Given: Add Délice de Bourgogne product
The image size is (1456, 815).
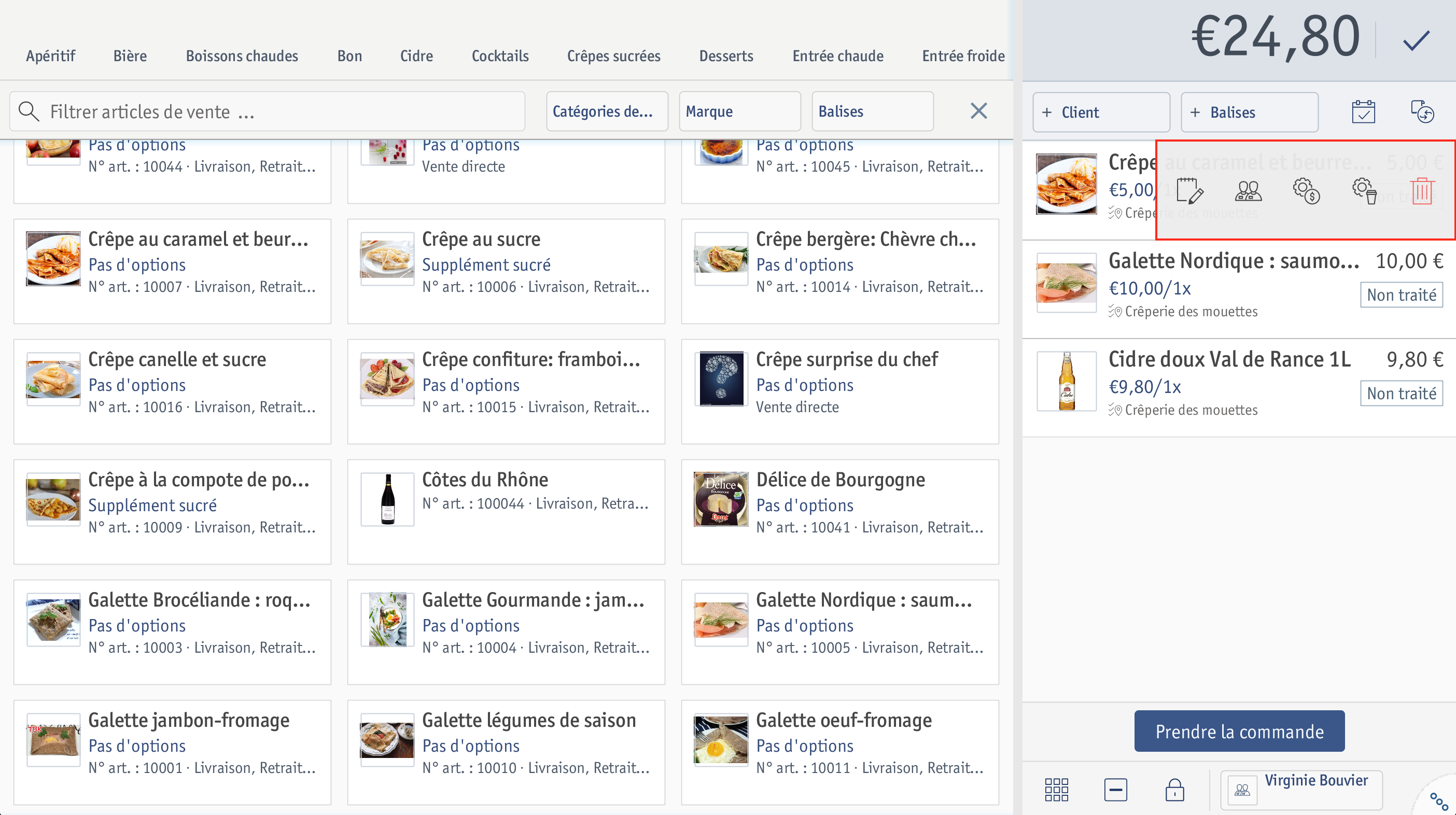Looking at the screenshot, I should point(841,512).
